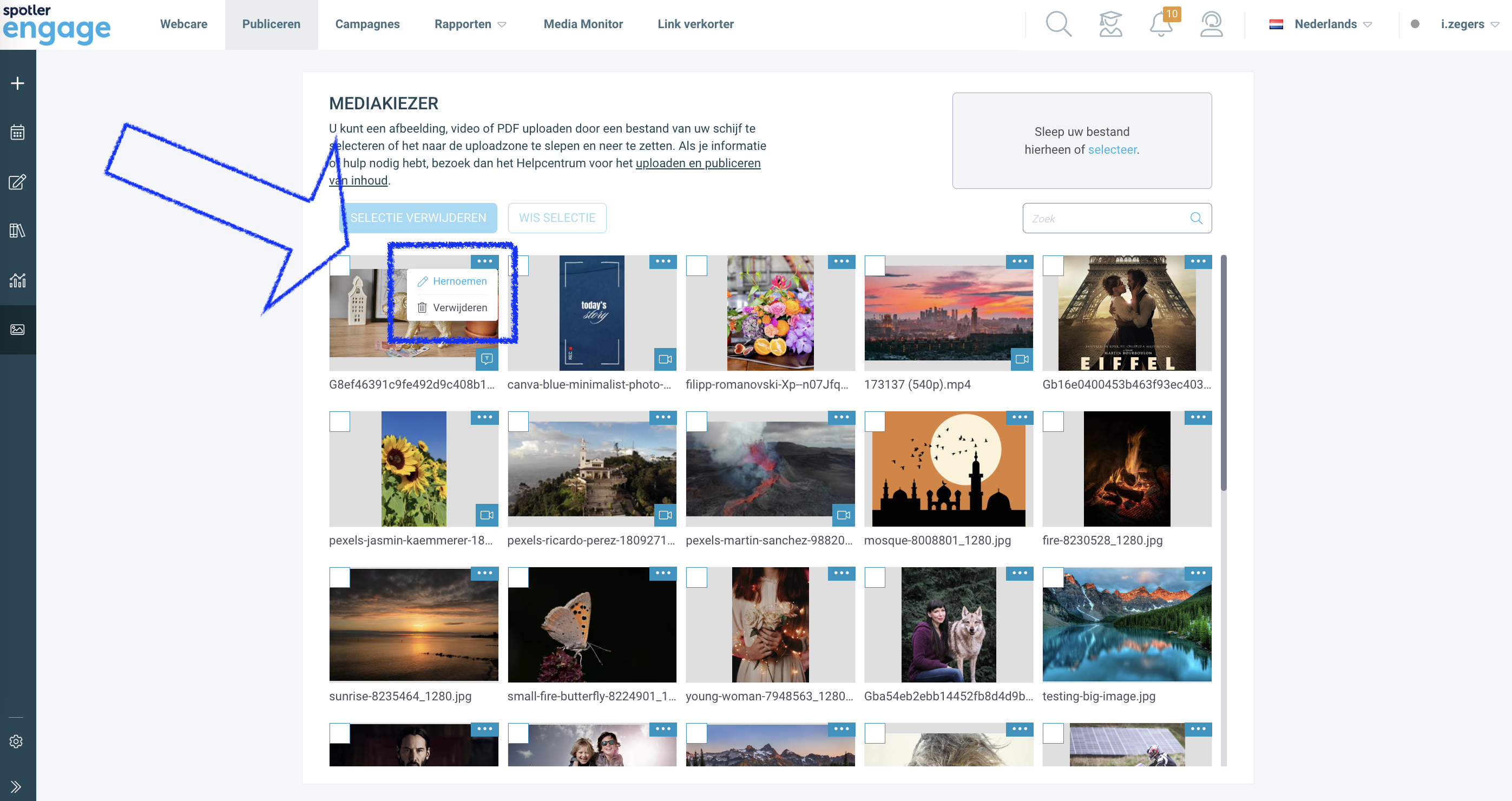The image size is (1512, 801).
Task: Open the calendar icon in the sidebar
Action: pyautogui.click(x=18, y=133)
